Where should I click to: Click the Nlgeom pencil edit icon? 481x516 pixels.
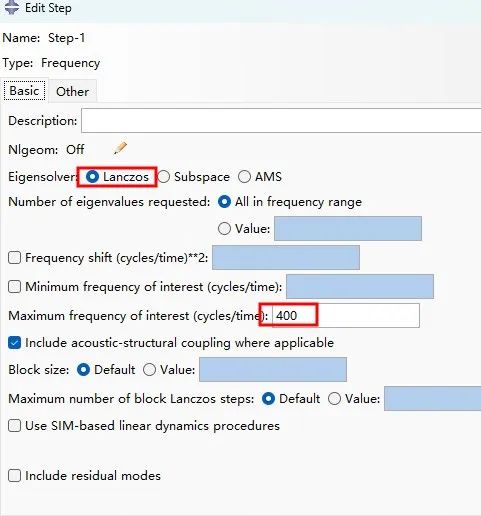tap(120, 148)
